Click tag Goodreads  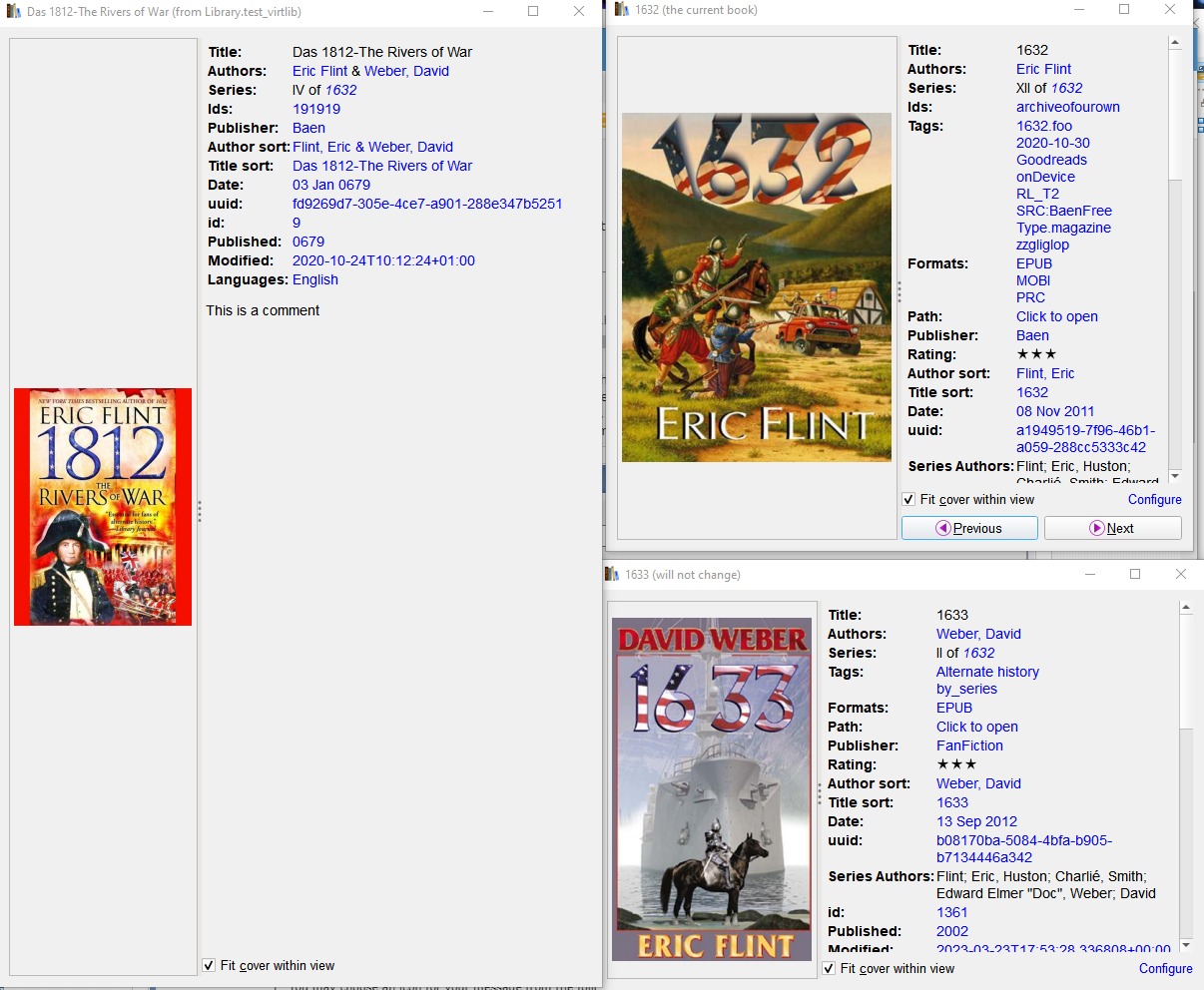tap(1051, 160)
